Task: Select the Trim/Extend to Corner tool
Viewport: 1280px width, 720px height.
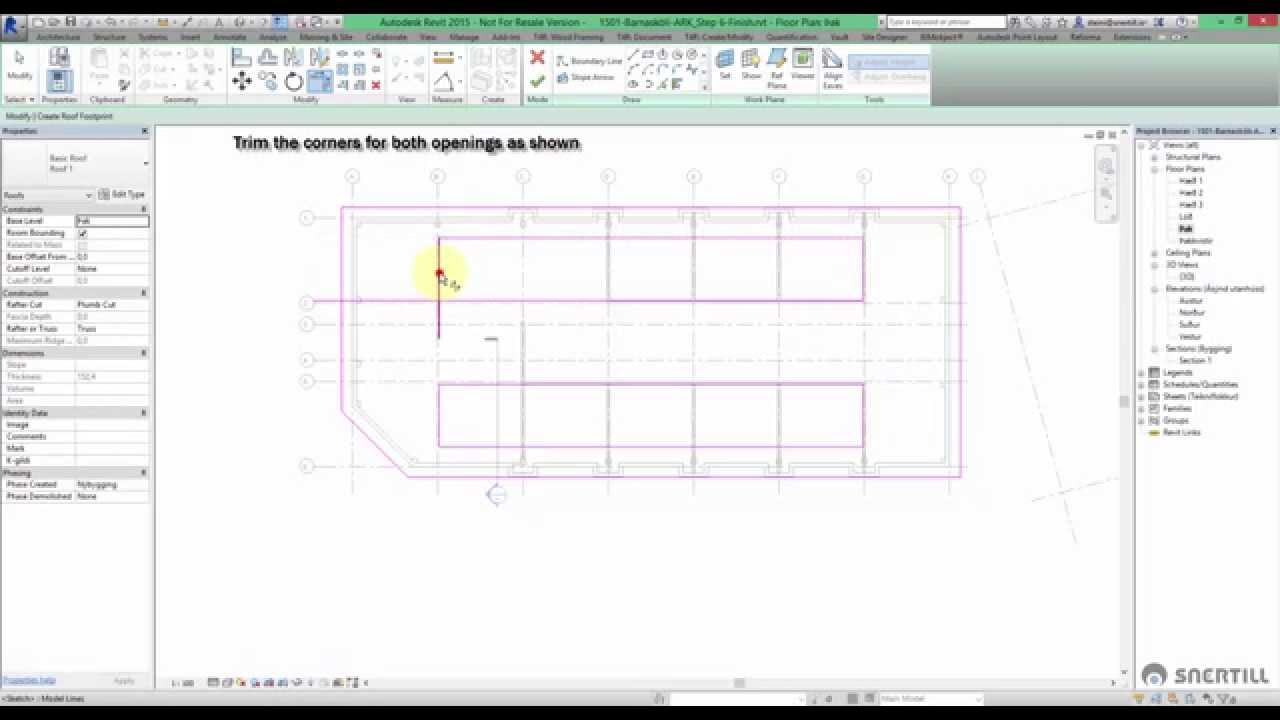Action: 319,82
